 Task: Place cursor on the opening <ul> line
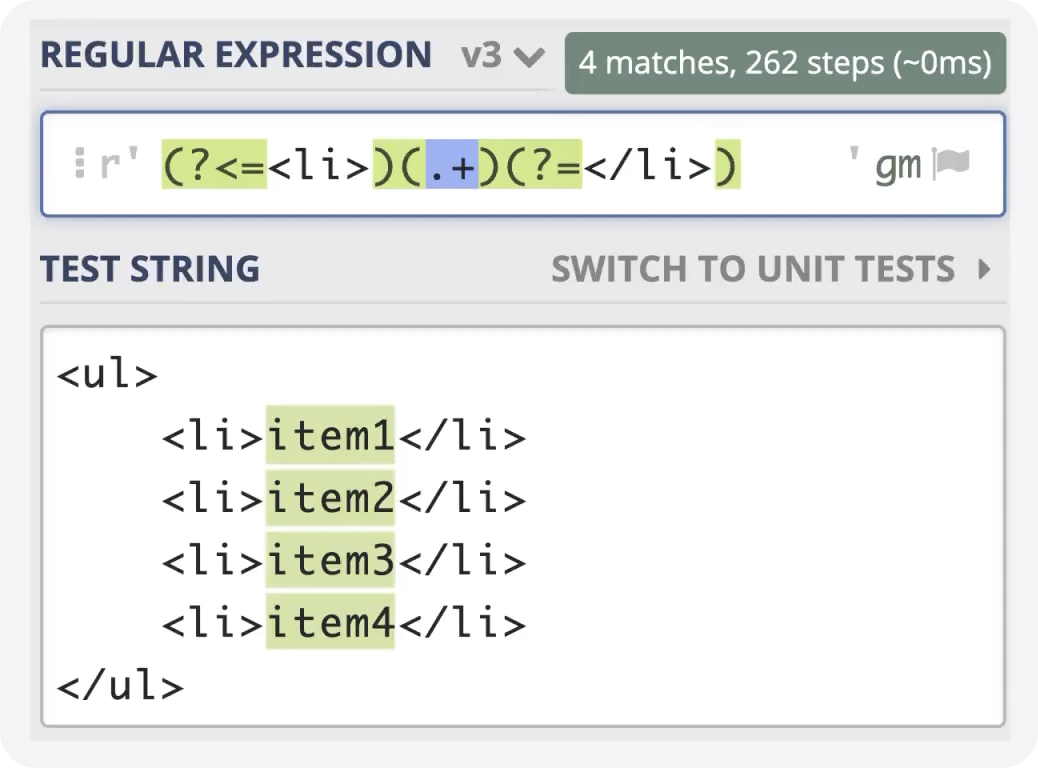coord(108,375)
